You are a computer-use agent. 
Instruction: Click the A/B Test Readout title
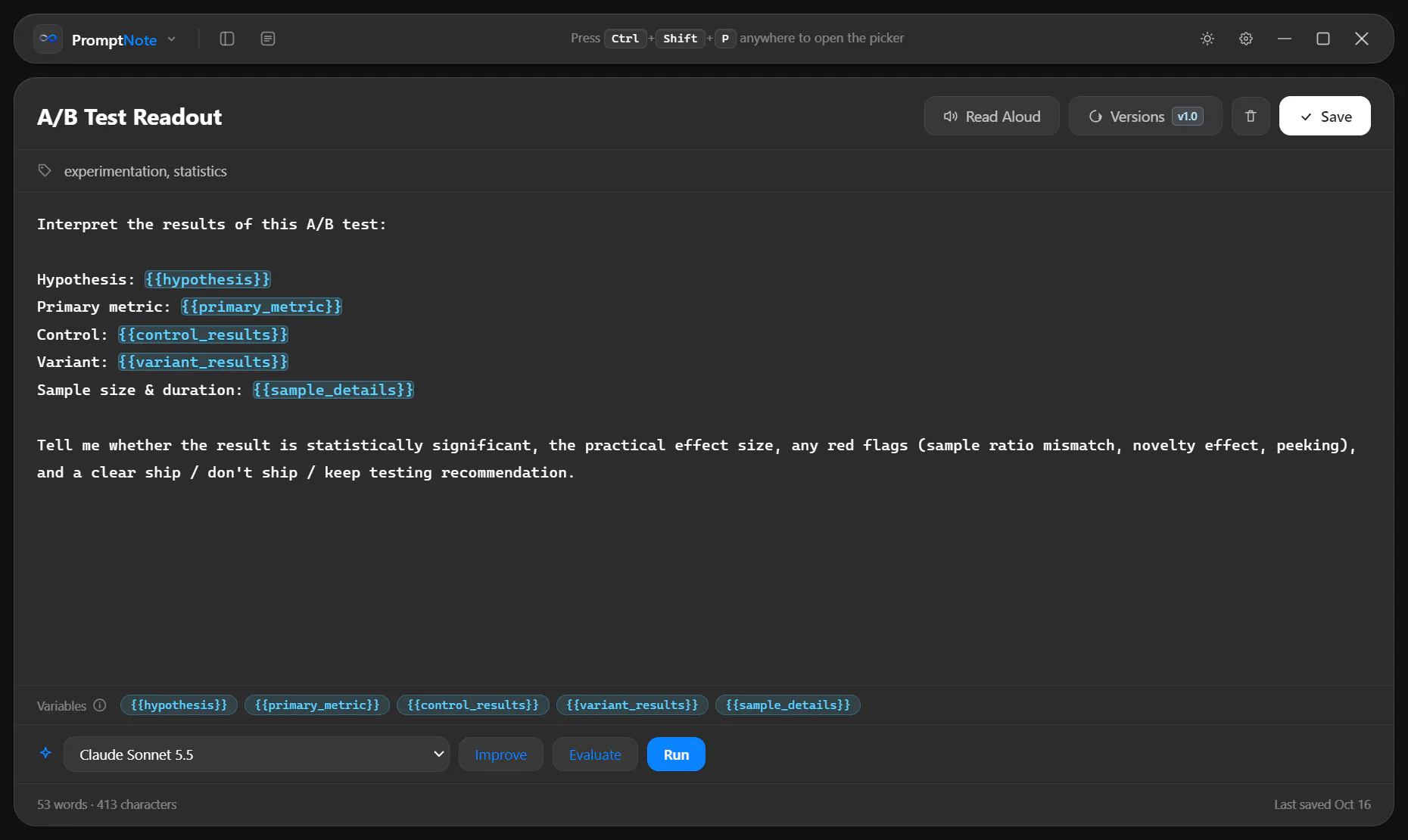point(129,117)
